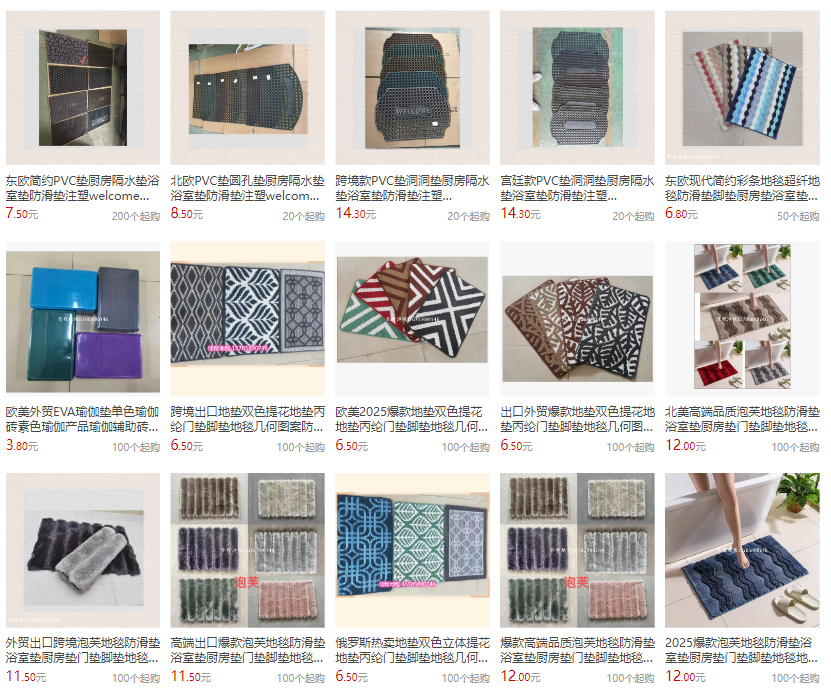Click the 3.80元 price of the yoga block
Screen dimensions: 831x692
[22, 446]
